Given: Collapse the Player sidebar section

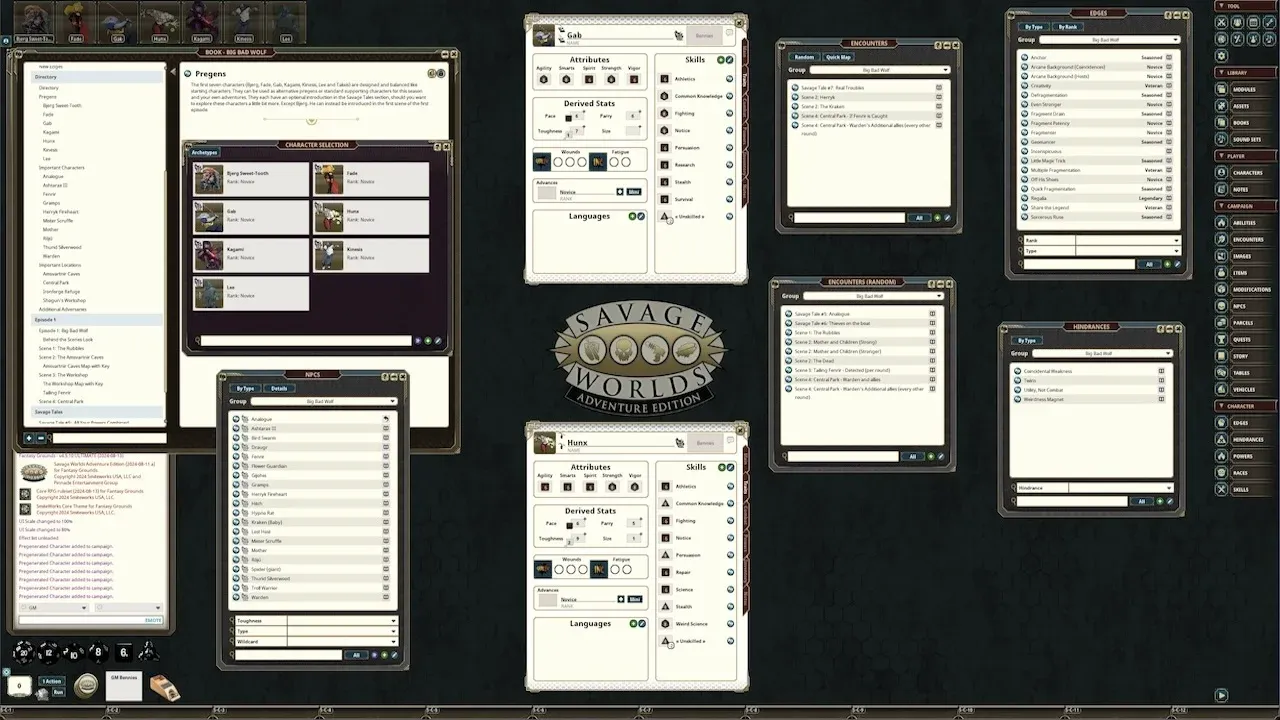Looking at the screenshot, I should (1246, 156).
